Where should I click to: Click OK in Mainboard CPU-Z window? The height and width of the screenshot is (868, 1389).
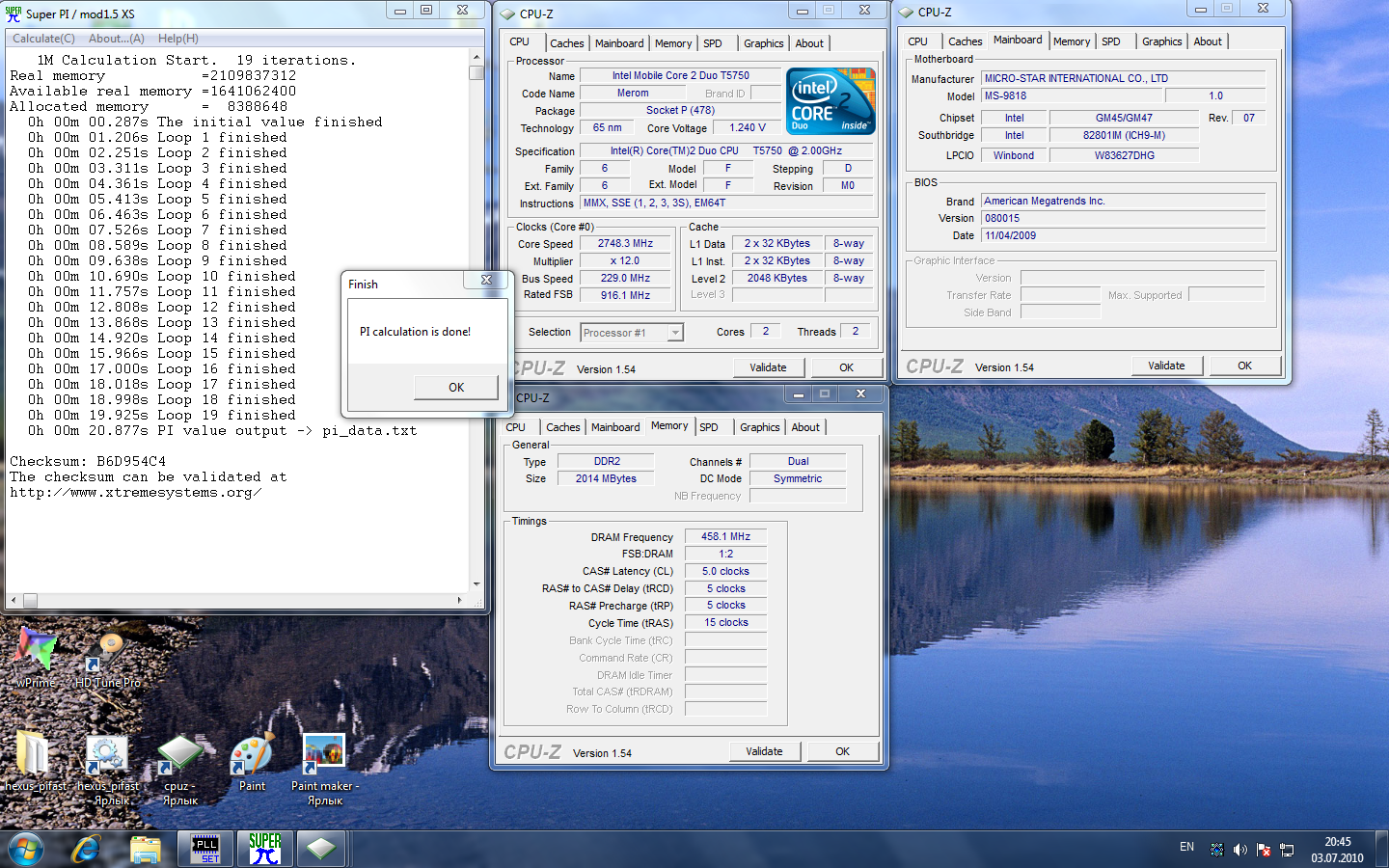(1244, 366)
